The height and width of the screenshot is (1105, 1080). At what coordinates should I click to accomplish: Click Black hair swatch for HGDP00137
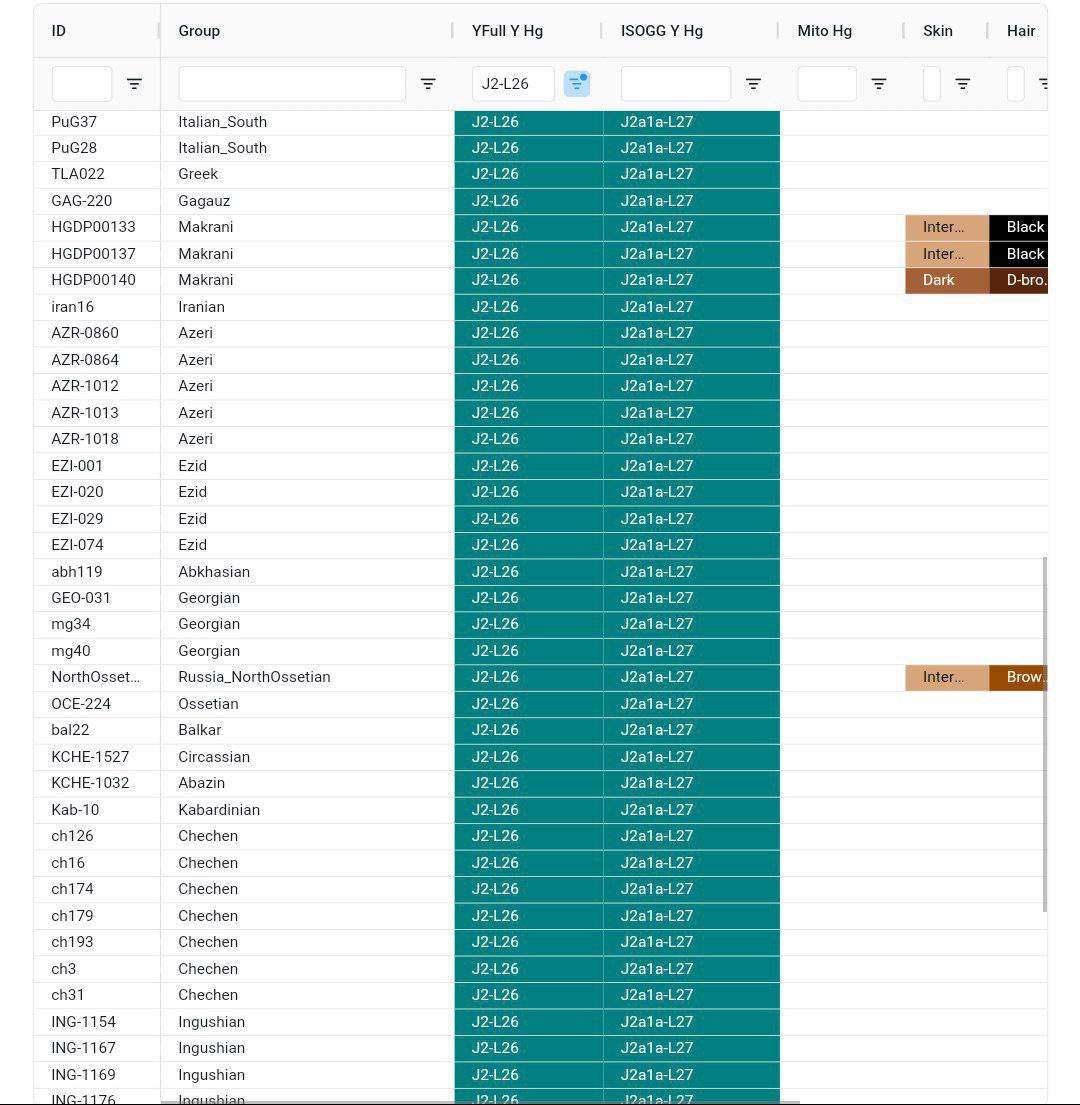tap(1019, 254)
